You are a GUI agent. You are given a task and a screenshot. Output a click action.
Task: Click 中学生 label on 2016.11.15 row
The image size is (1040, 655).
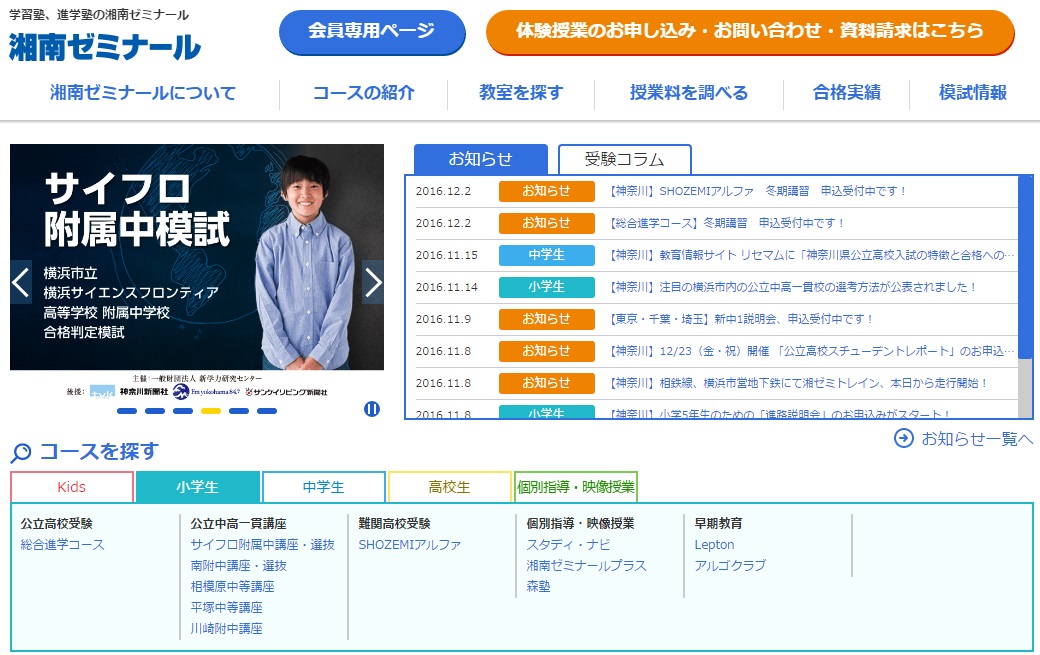click(x=547, y=255)
